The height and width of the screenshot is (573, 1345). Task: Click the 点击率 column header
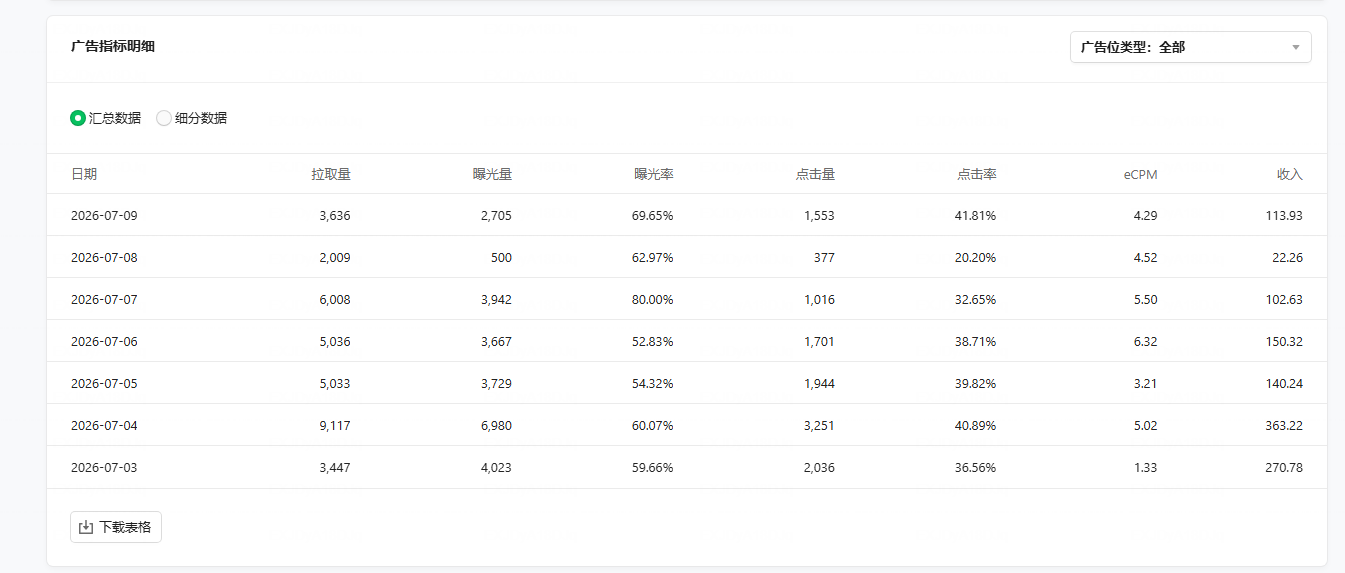click(977, 174)
